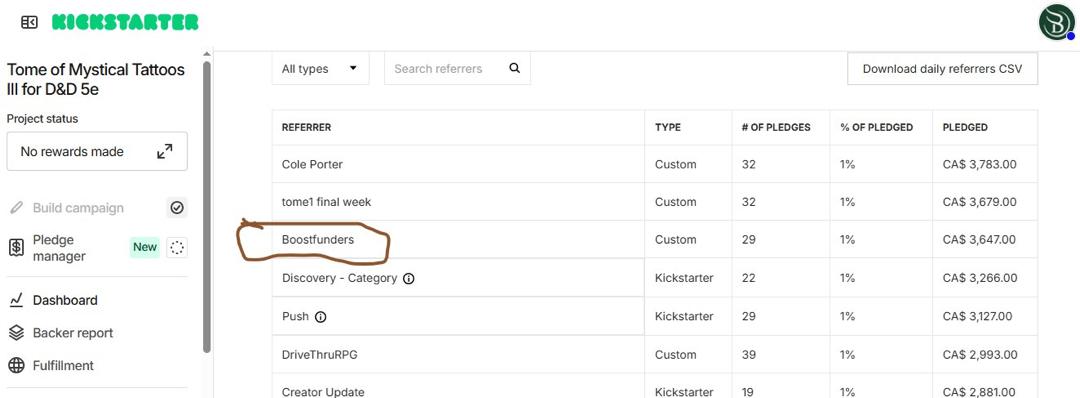
Task: Click the CA$ 2,993.00 pledged amount
Action: coord(979,355)
